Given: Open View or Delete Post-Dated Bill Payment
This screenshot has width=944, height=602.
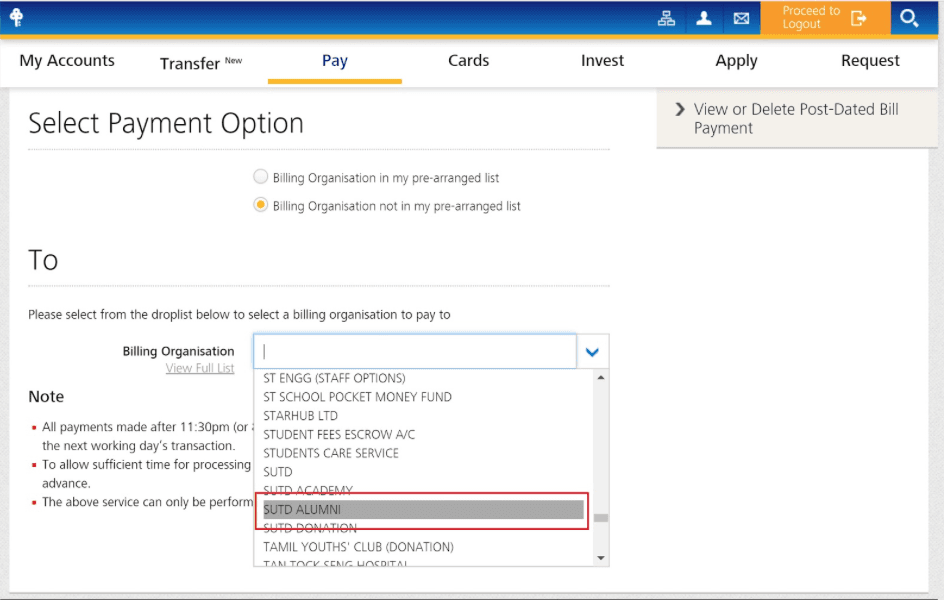Looking at the screenshot, I should tap(796, 119).
